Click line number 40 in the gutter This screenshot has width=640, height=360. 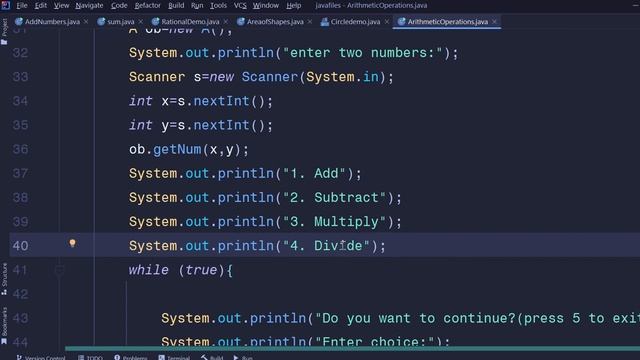[x=20, y=246]
